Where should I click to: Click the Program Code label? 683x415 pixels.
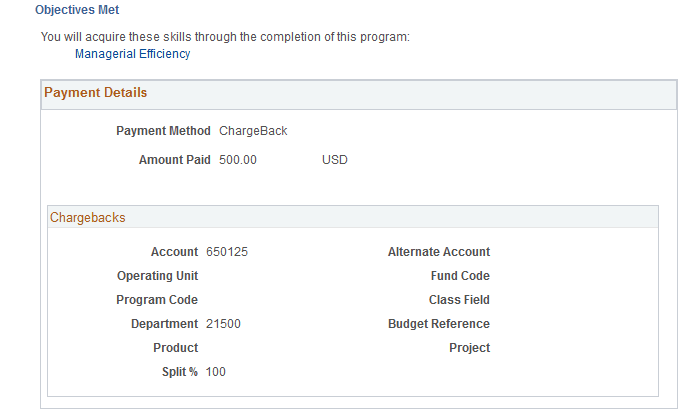[157, 300]
